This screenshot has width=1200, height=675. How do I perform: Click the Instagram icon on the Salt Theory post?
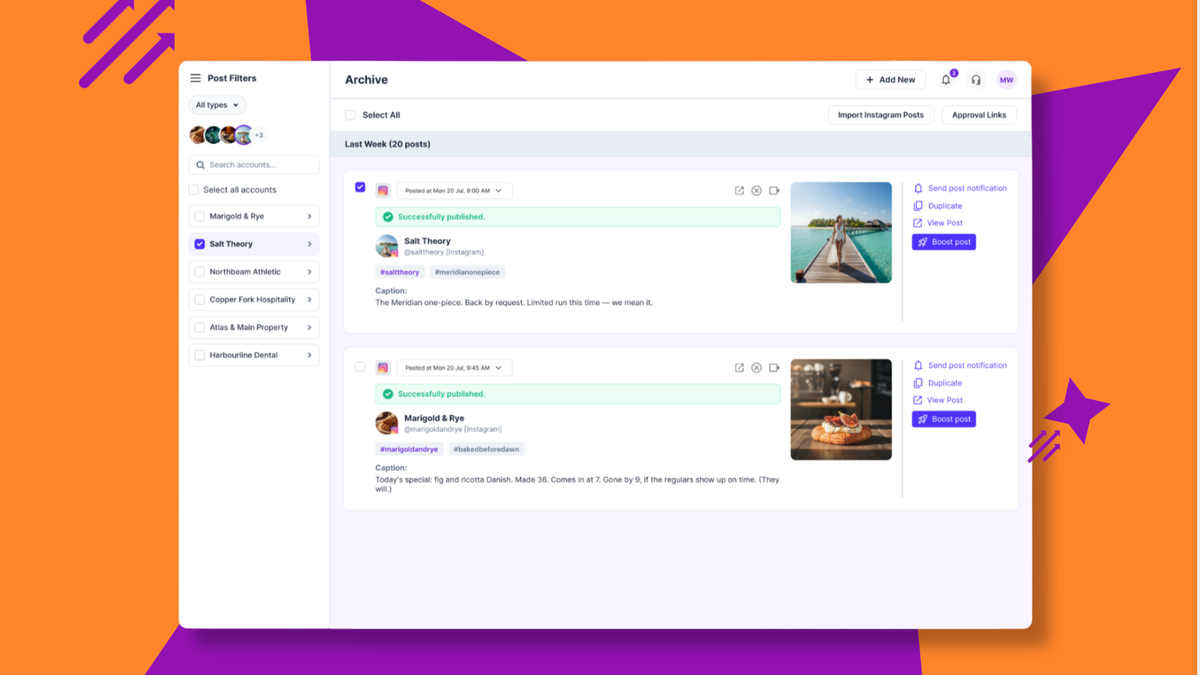(383, 190)
